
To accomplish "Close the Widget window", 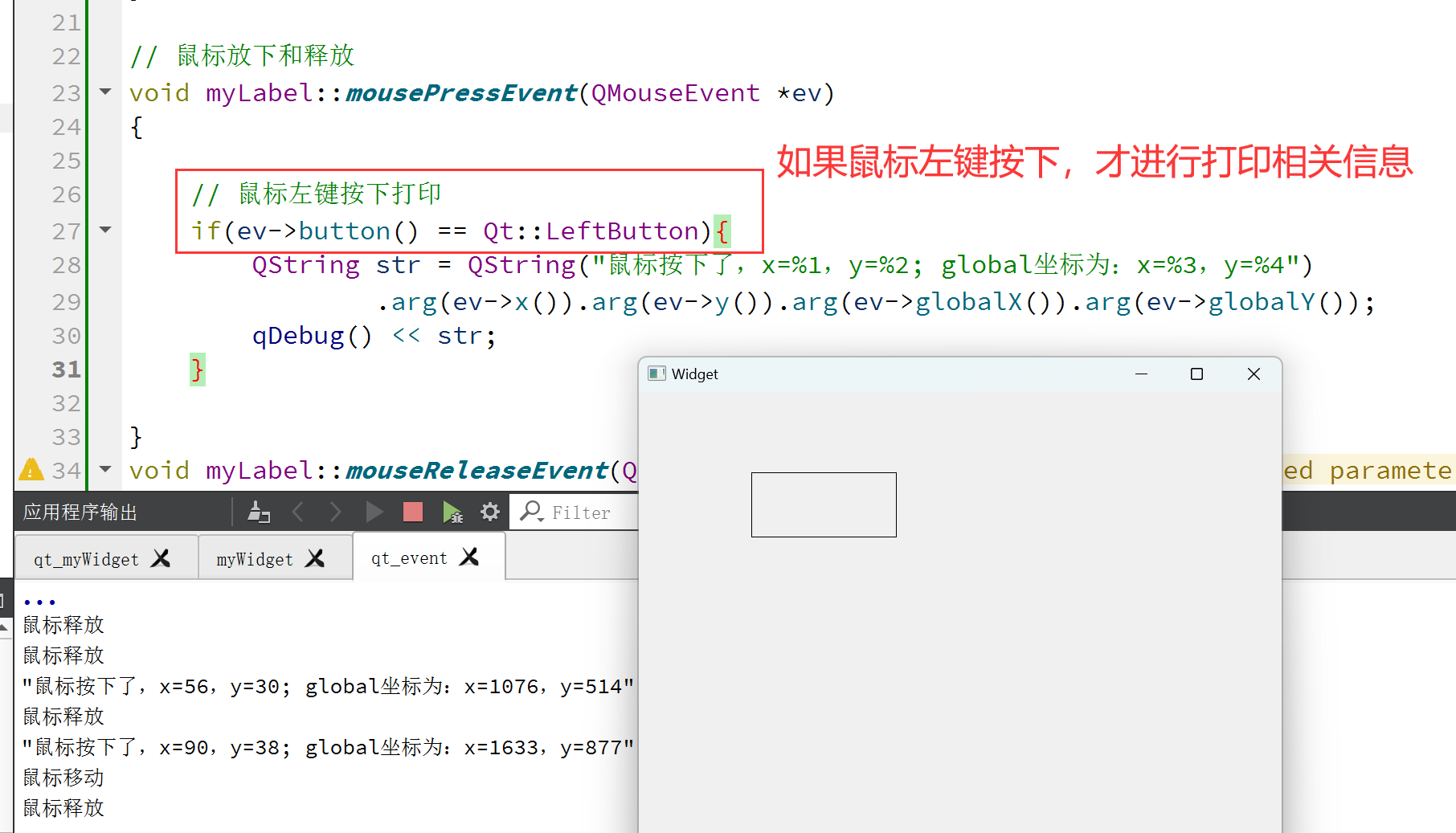I will (x=1254, y=374).
